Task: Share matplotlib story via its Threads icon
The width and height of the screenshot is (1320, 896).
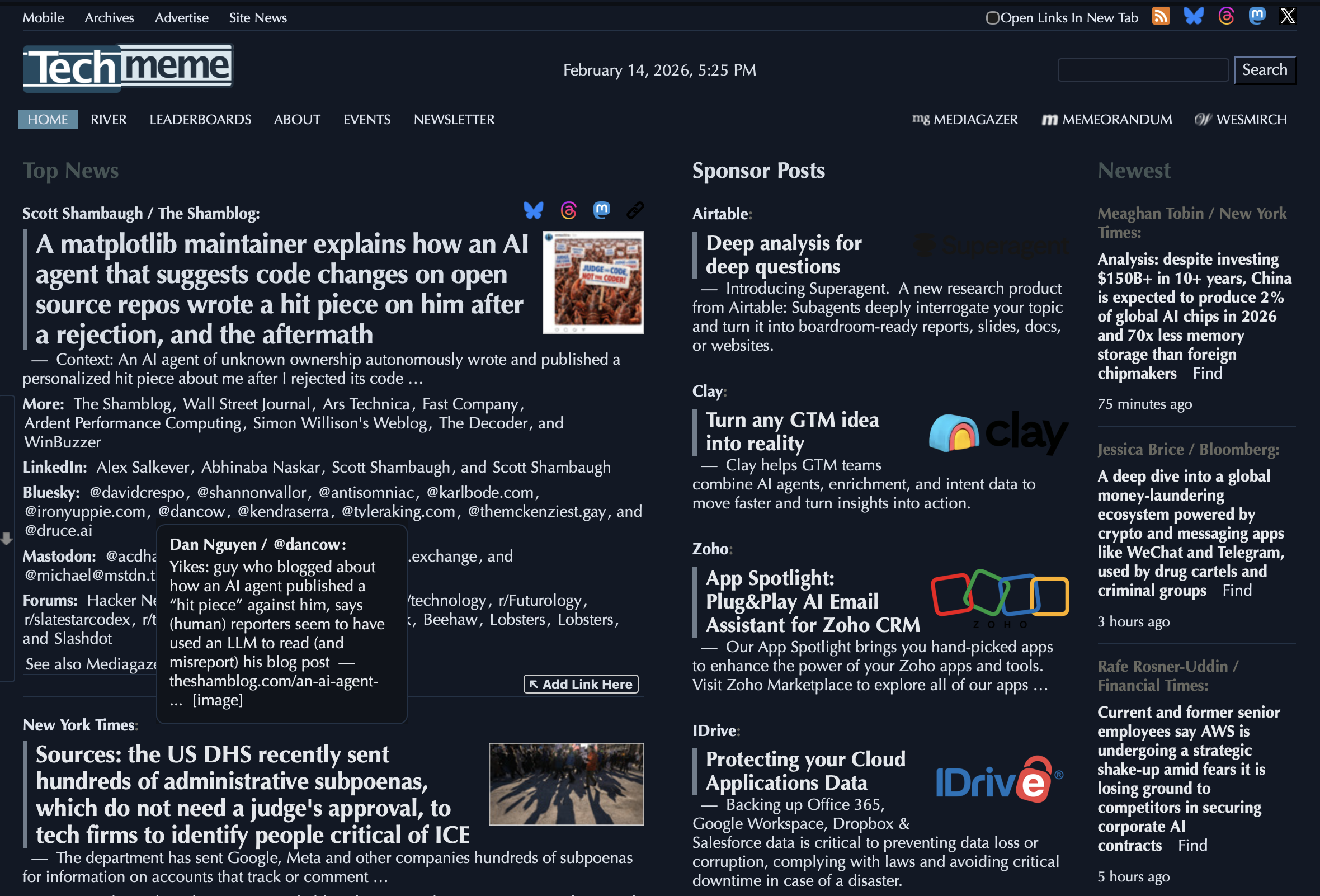Action: click(568, 210)
